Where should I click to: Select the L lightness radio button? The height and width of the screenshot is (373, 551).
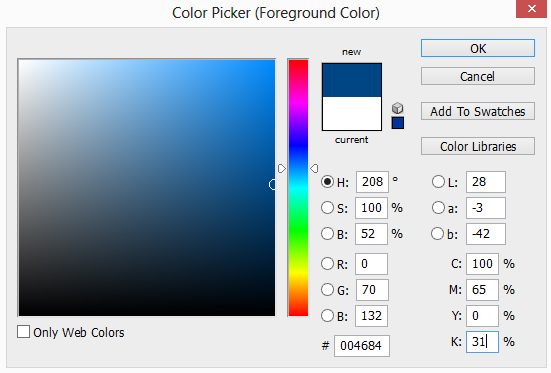point(438,182)
